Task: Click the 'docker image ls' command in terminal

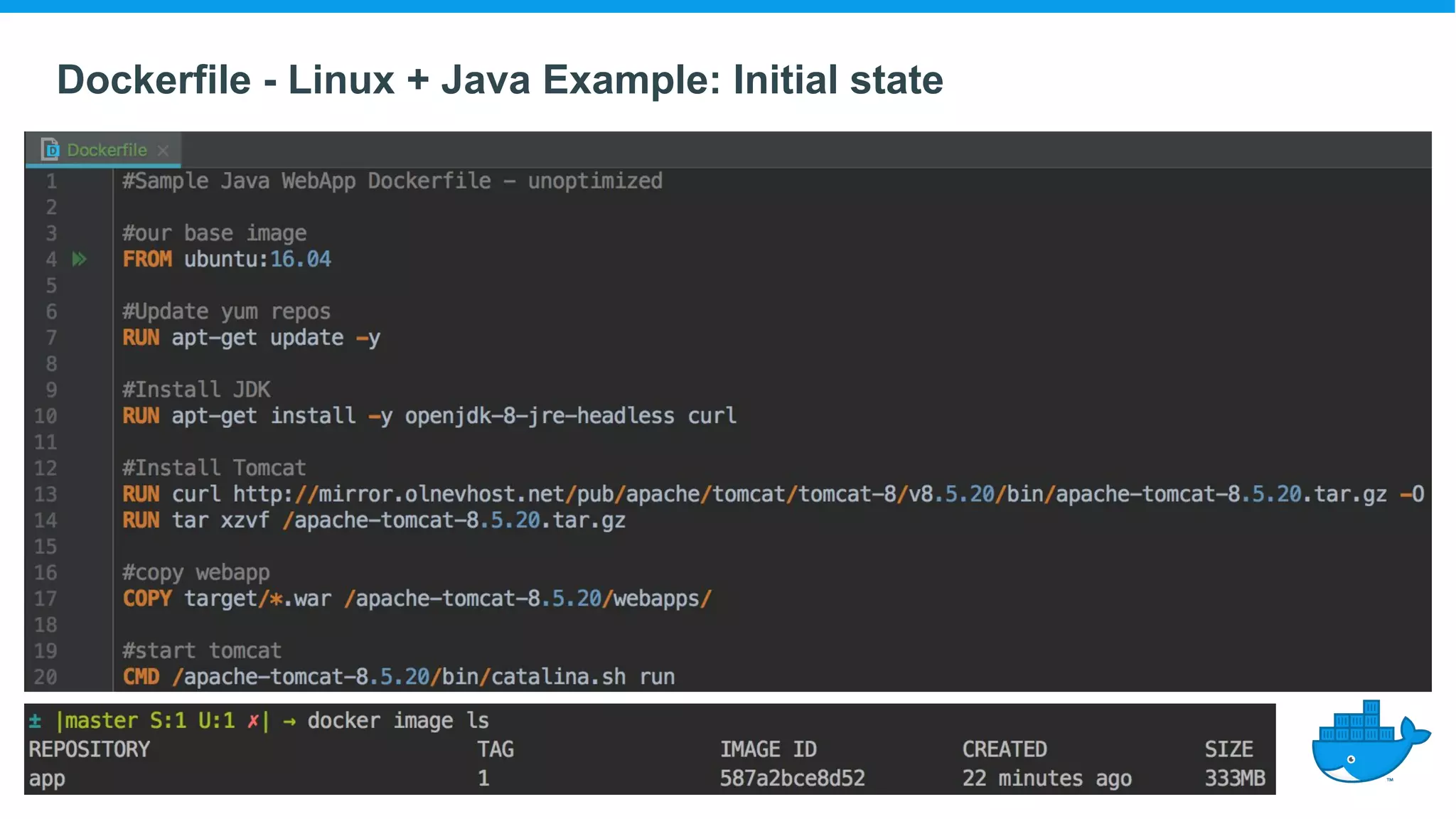Action: tap(398, 721)
